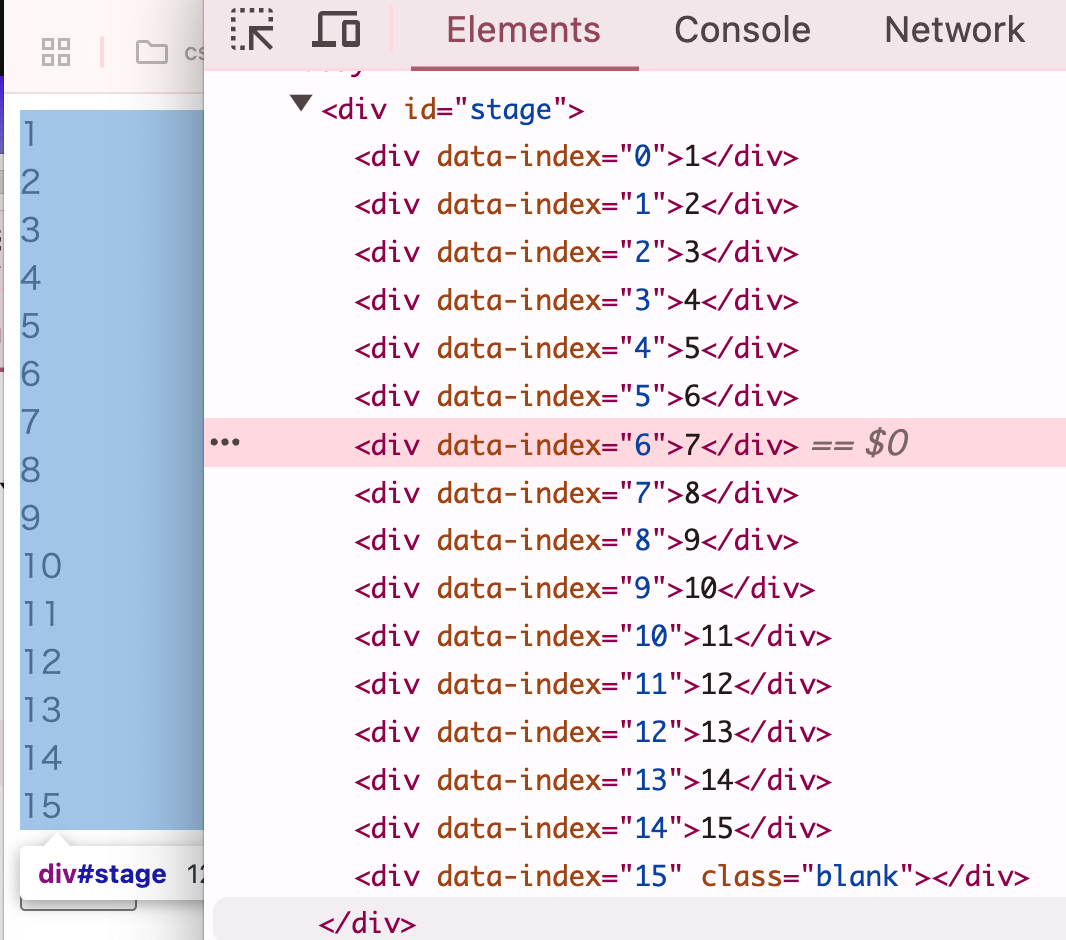Click number 11 on the page

[x=39, y=614]
